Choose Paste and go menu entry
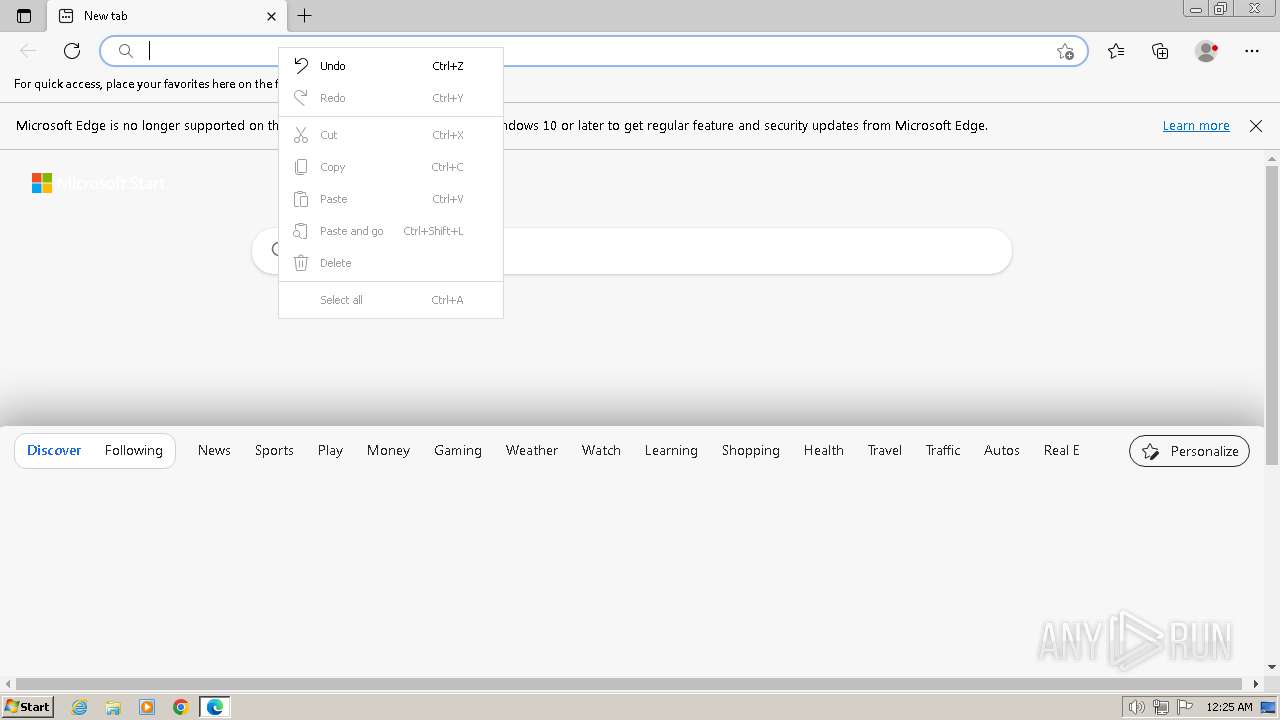Screen dimensions: 1280x720 (x=390, y=231)
